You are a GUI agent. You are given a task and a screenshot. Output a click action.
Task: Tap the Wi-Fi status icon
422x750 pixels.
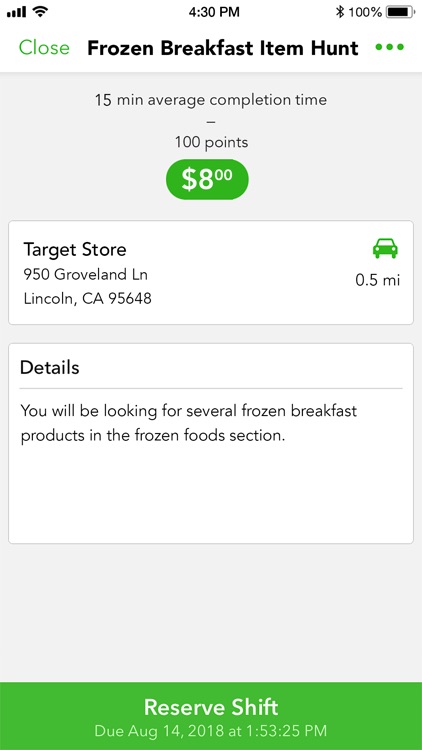point(41,12)
